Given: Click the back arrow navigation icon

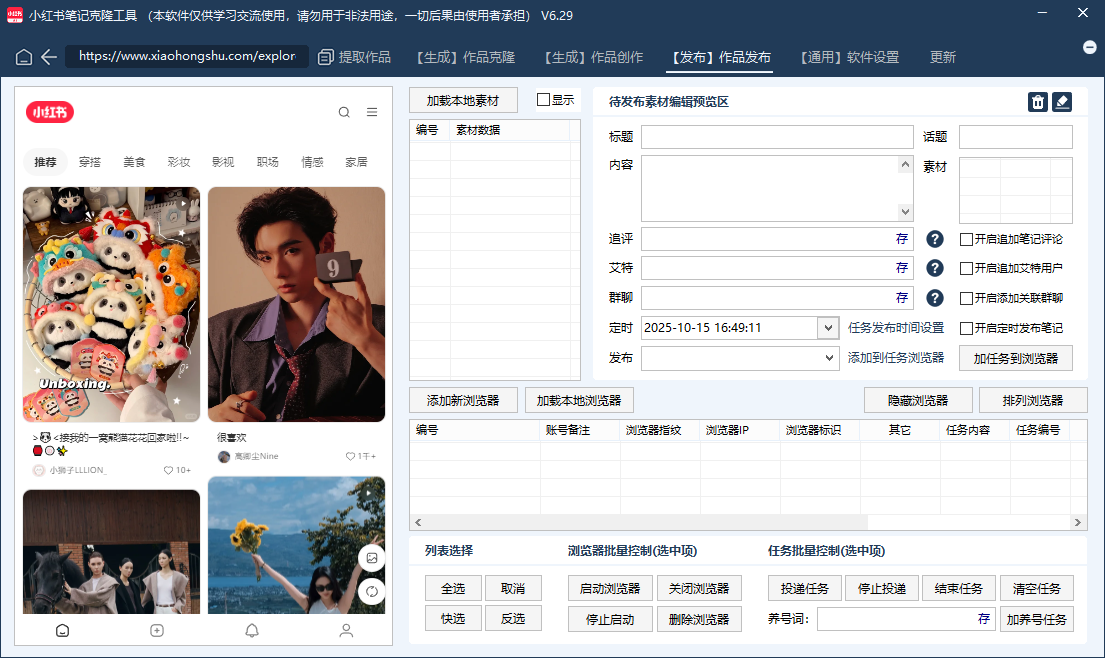Looking at the screenshot, I should (49, 57).
